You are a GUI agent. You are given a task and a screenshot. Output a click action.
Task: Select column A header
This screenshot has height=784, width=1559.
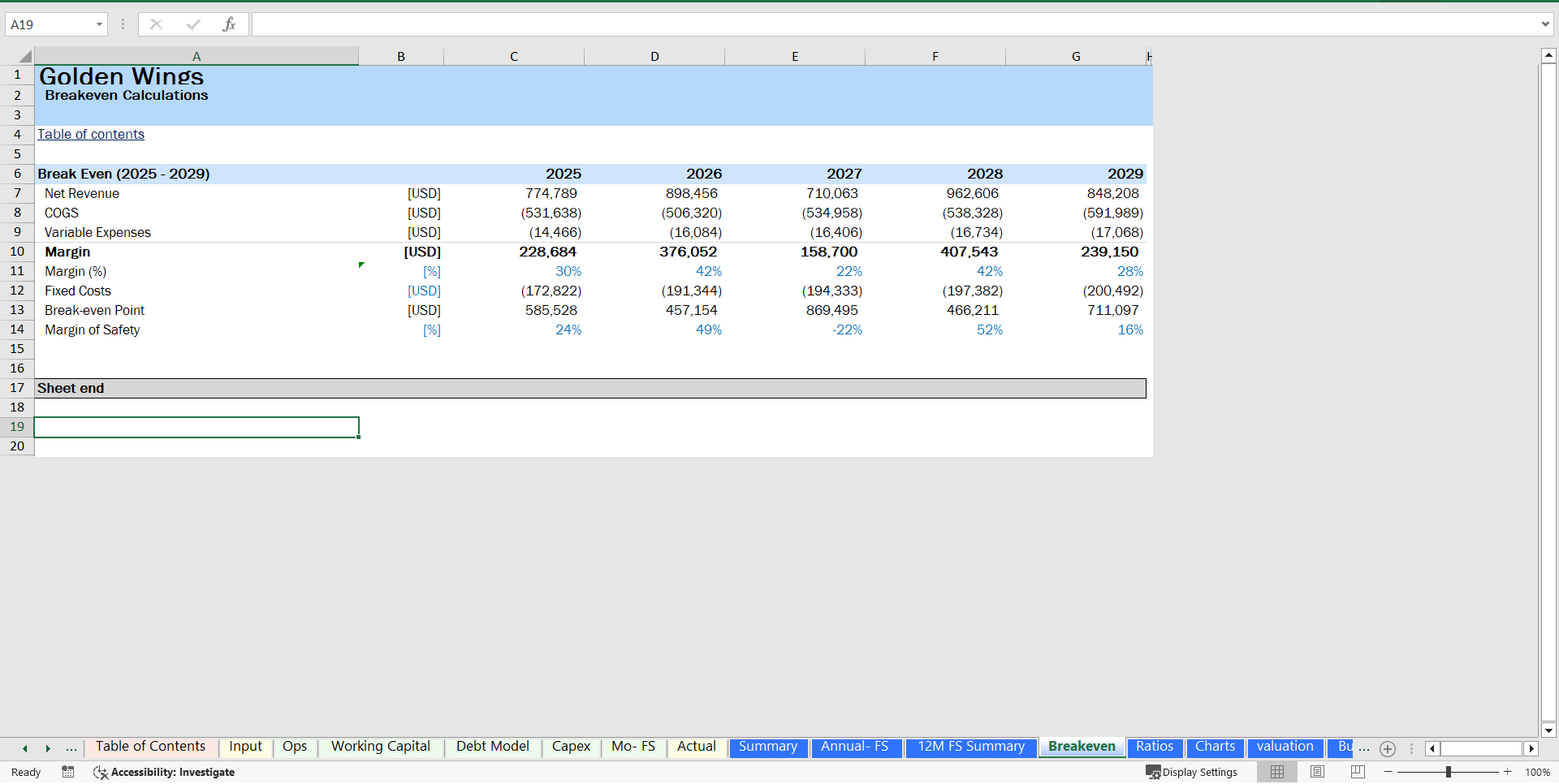(x=196, y=56)
